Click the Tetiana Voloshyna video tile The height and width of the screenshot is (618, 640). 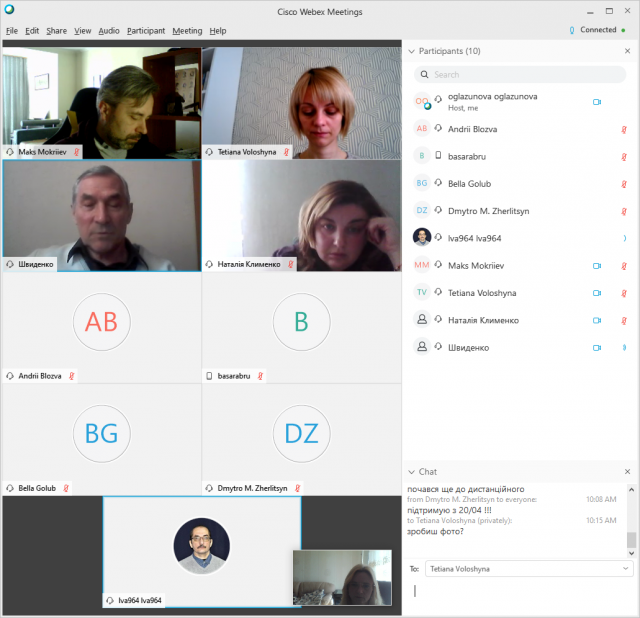(x=302, y=103)
